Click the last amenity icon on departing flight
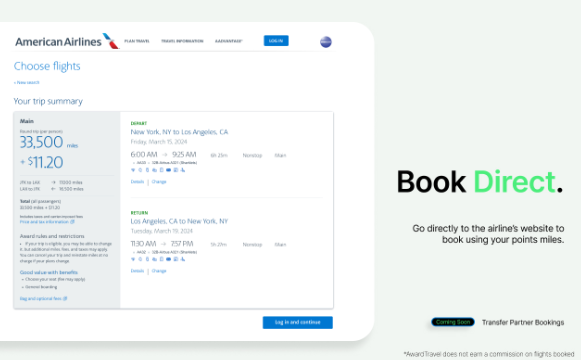 pyautogui.click(x=183, y=170)
